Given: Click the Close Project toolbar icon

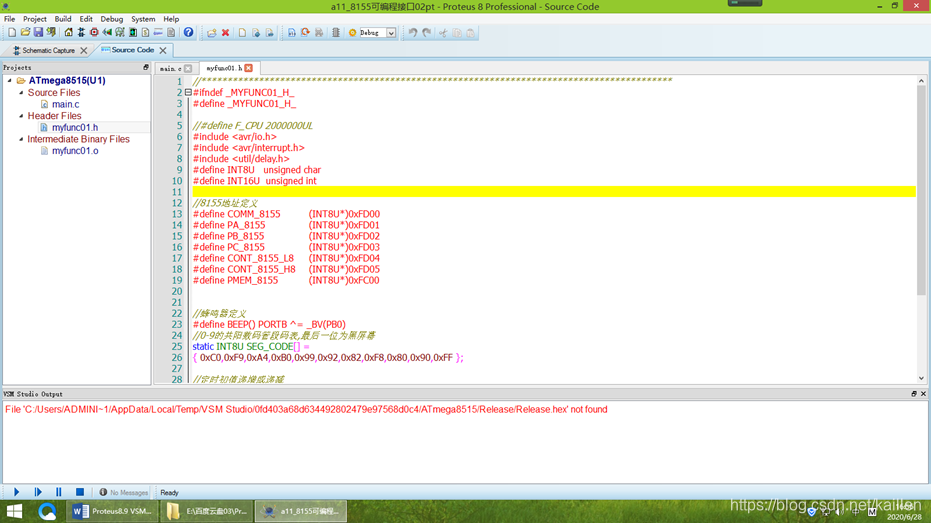Looking at the screenshot, I should click(x=52, y=33).
